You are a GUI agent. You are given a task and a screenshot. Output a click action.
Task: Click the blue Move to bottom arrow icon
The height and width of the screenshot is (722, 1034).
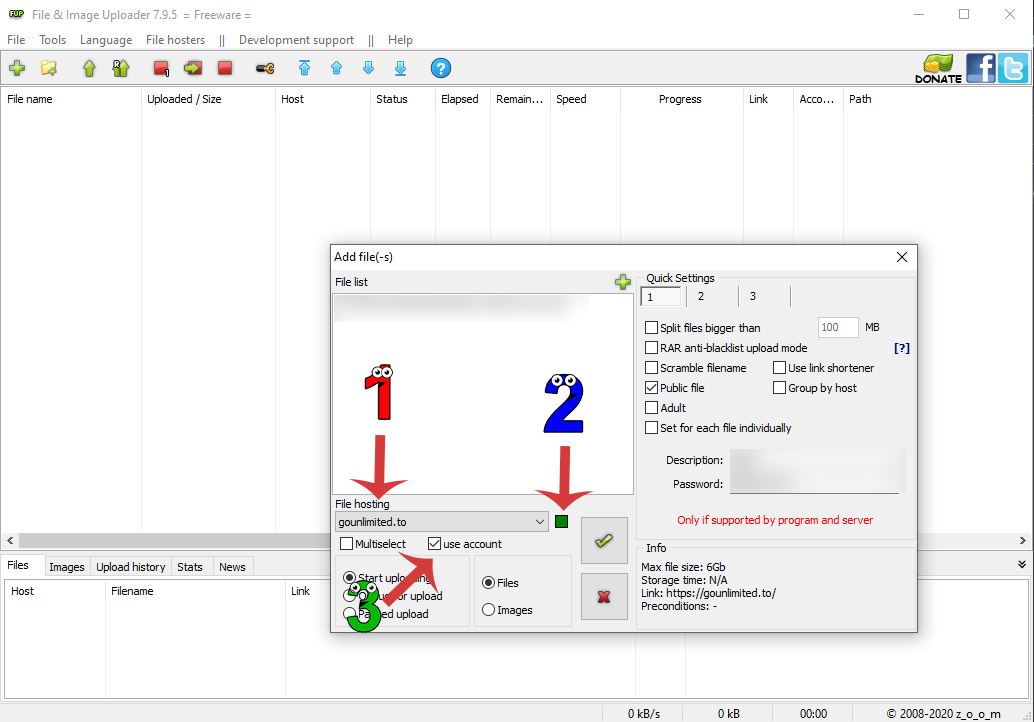tap(400, 68)
